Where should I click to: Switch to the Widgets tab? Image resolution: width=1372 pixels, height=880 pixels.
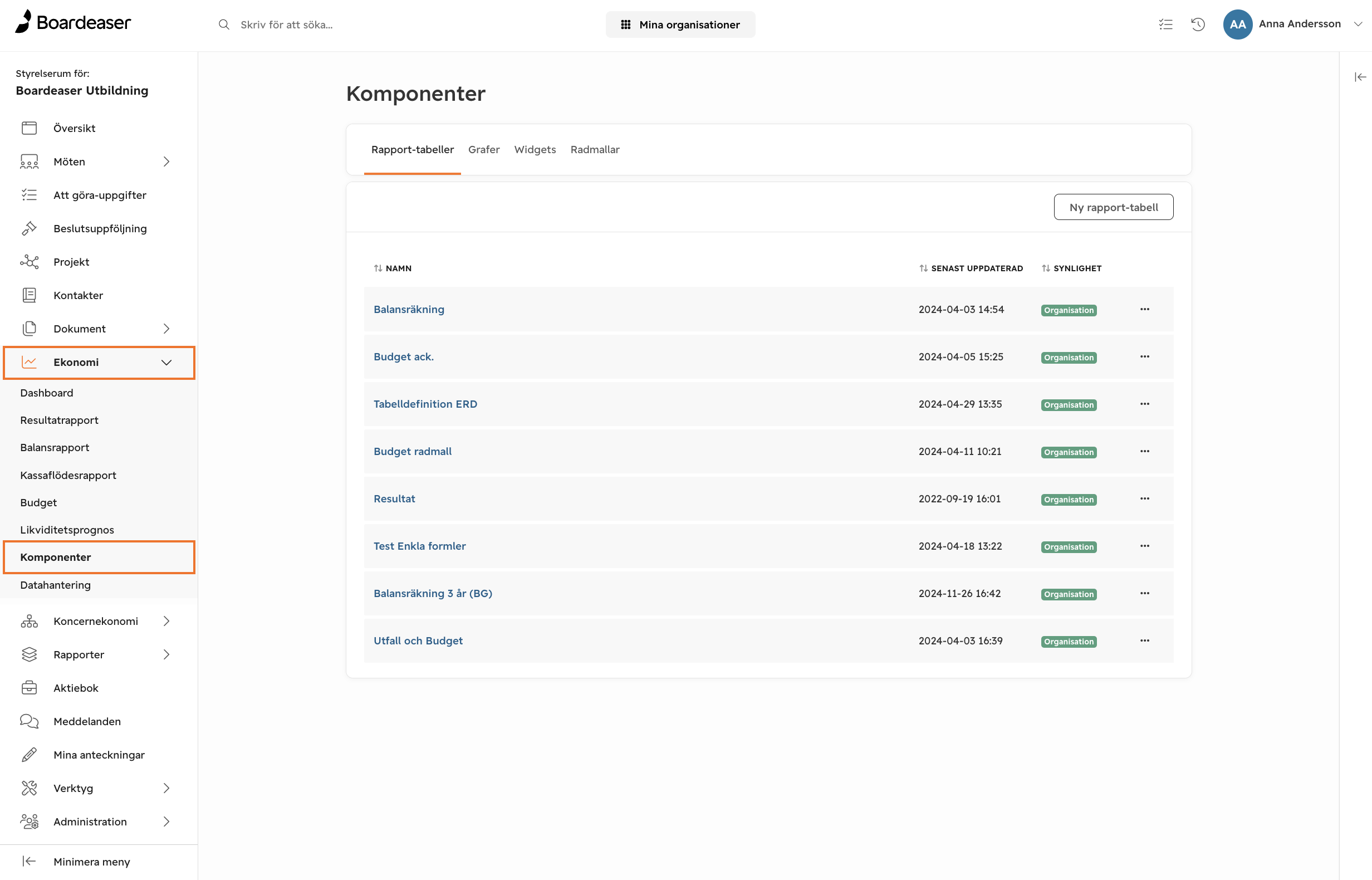click(x=535, y=149)
